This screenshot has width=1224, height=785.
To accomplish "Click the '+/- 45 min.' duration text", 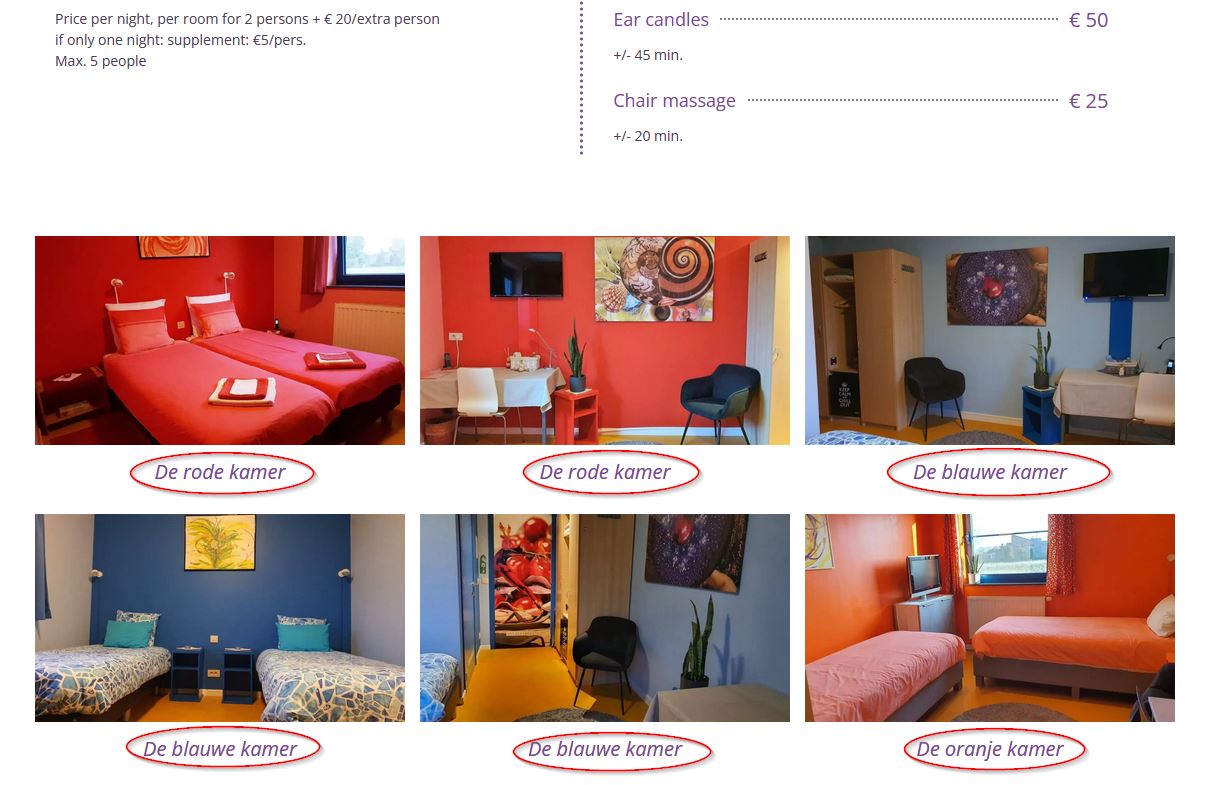I will click(648, 55).
